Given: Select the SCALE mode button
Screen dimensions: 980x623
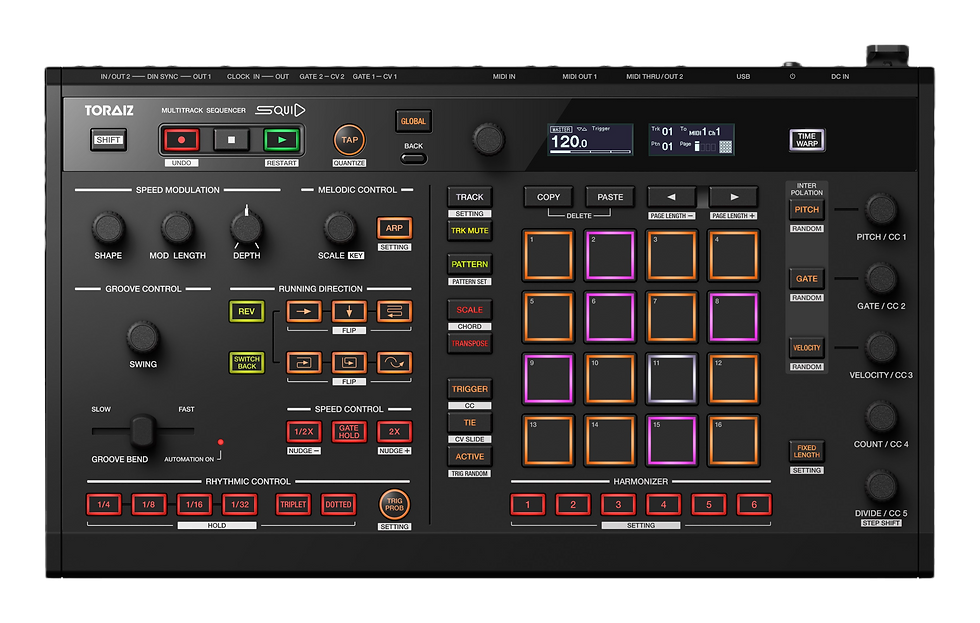Looking at the screenshot, I should pyautogui.click(x=469, y=310).
